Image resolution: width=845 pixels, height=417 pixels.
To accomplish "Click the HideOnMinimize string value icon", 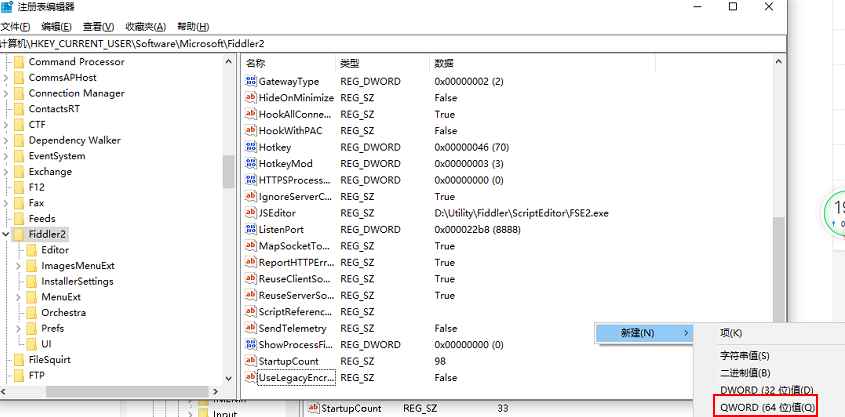I will [251, 98].
